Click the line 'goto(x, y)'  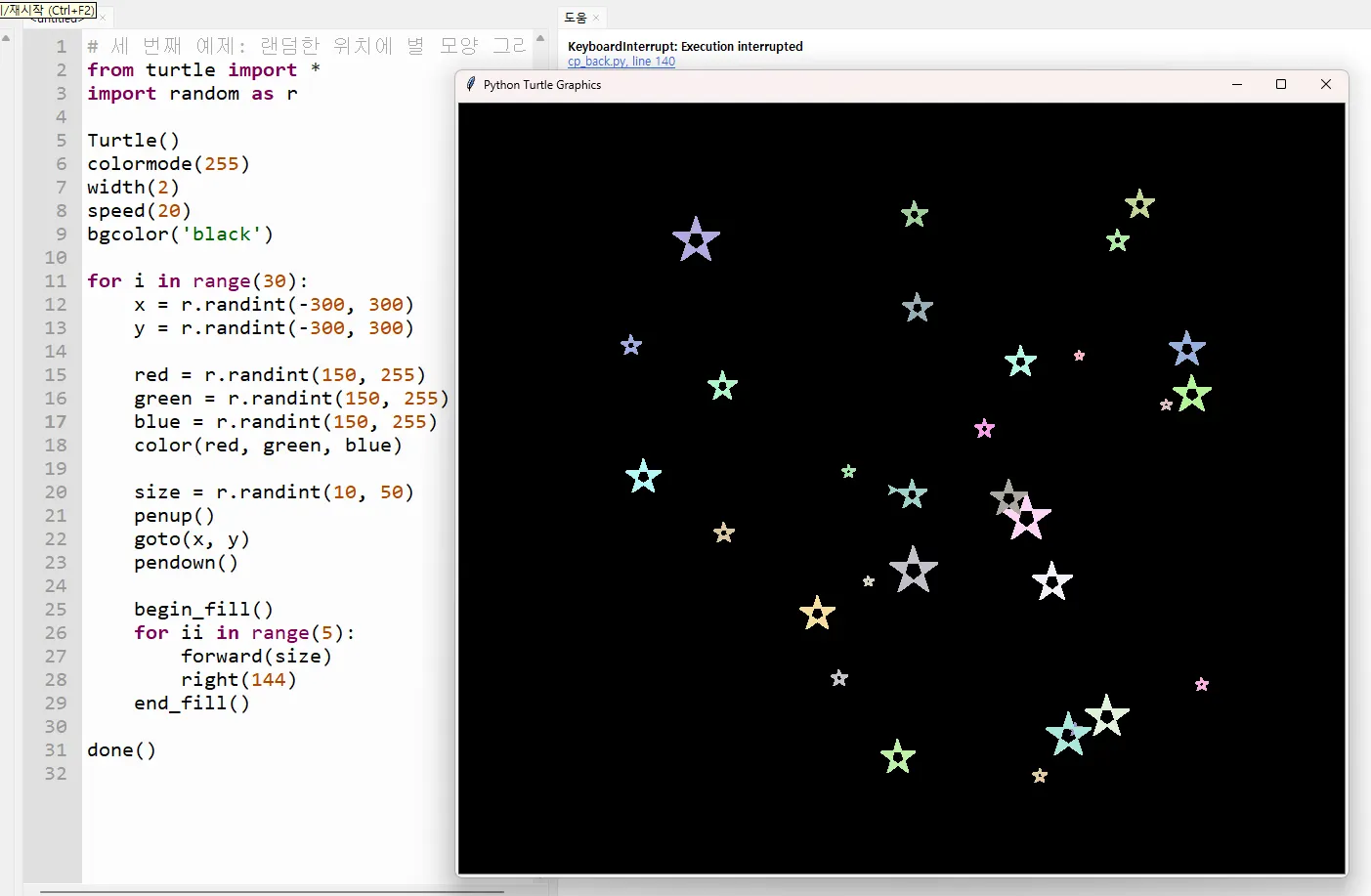tap(192, 538)
